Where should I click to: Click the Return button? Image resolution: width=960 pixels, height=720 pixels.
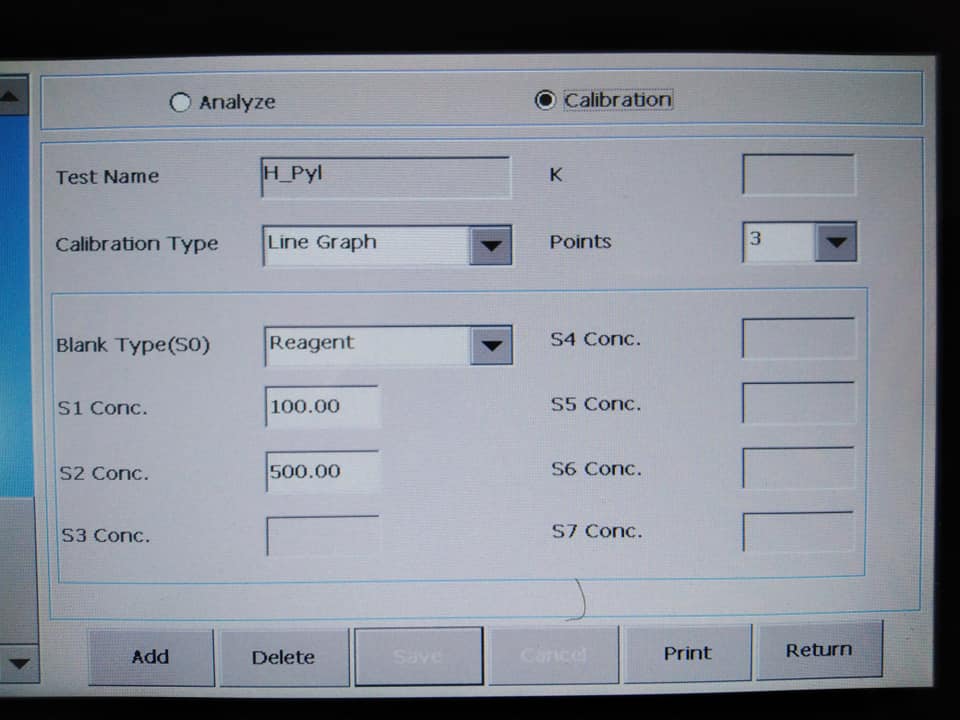coord(819,650)
